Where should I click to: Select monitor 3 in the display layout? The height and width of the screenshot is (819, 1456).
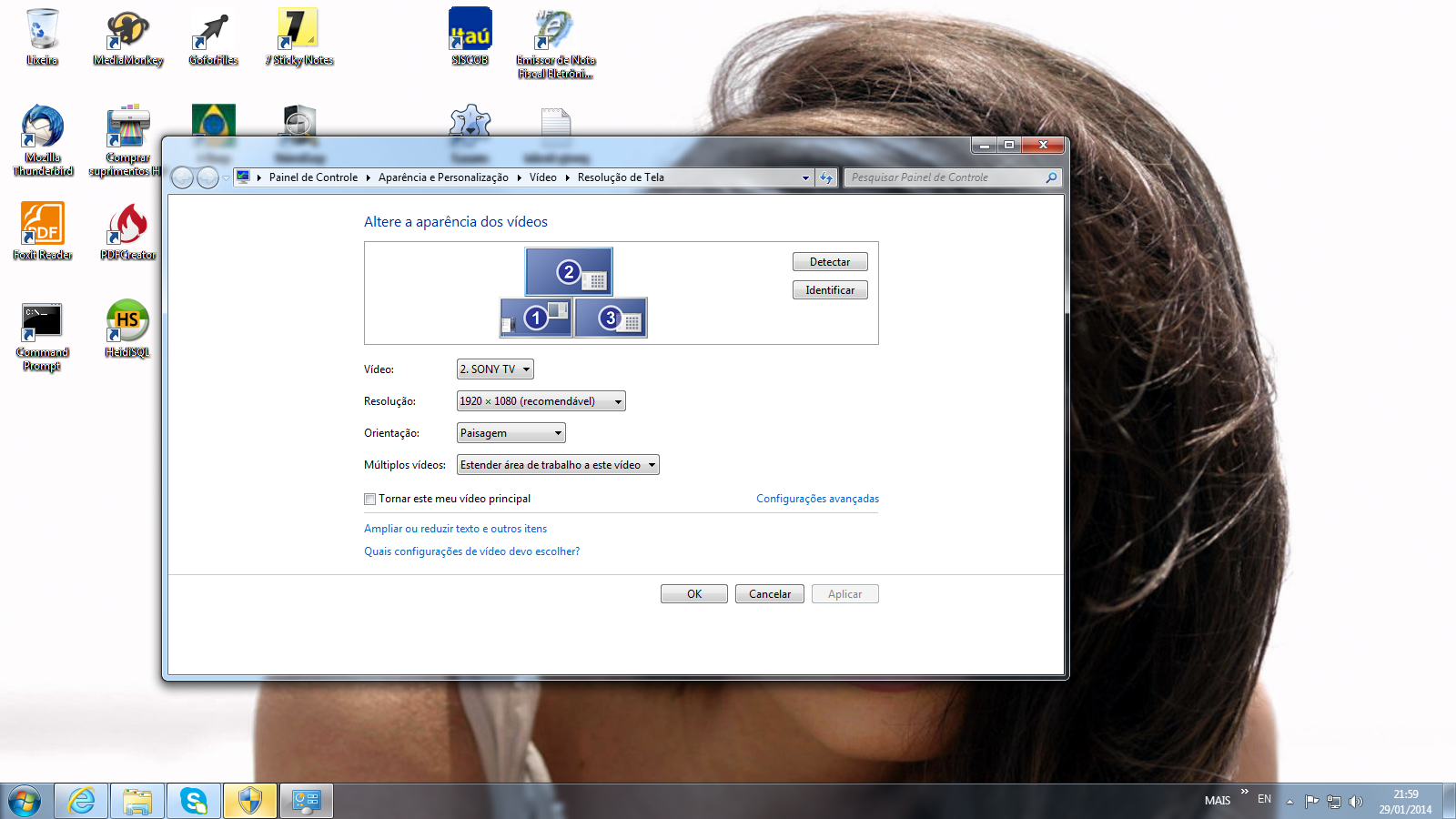pos(611,318)
